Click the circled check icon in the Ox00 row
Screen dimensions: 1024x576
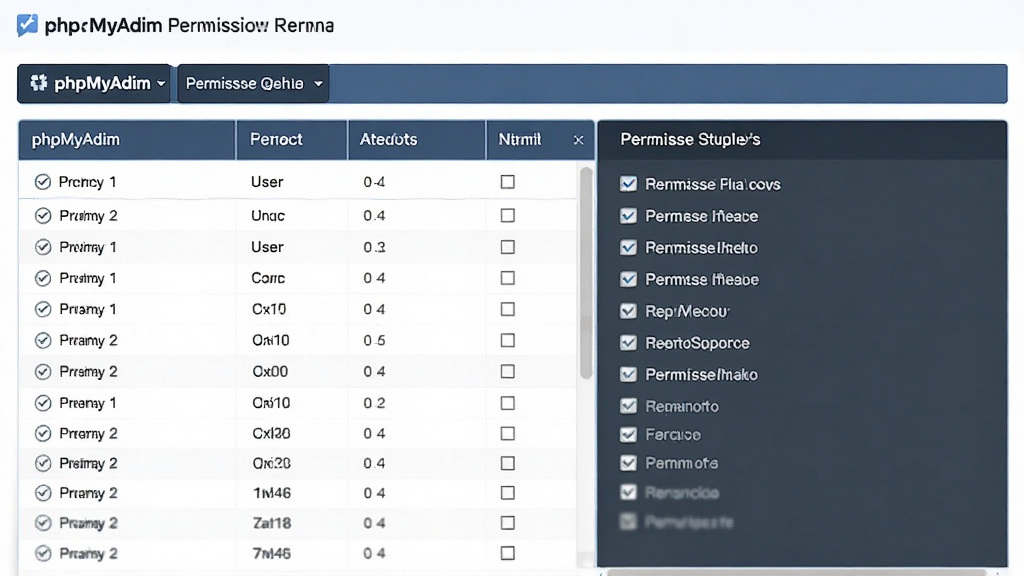click(43, 372)
